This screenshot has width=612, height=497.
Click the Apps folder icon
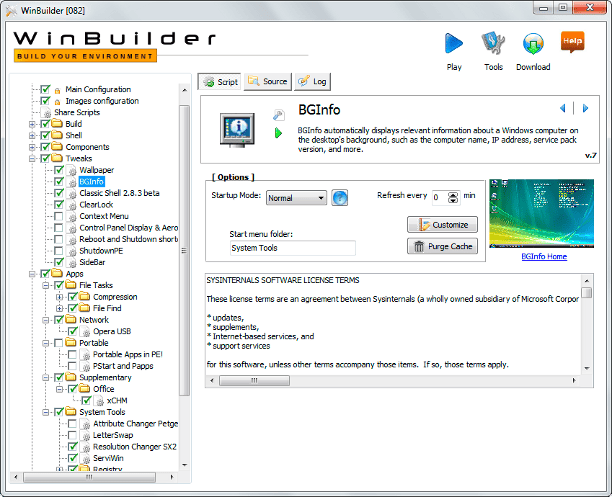pos(57,273)
